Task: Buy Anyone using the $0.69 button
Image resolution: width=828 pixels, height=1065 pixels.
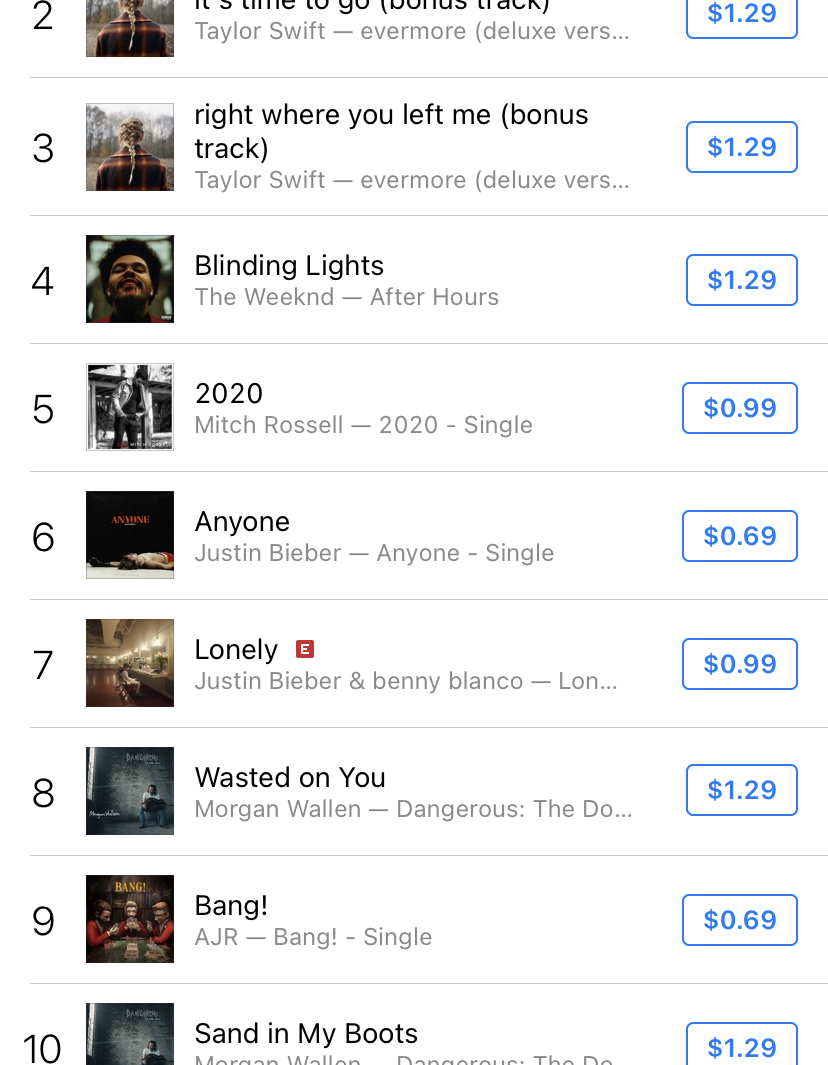Action: click(739, 536)
